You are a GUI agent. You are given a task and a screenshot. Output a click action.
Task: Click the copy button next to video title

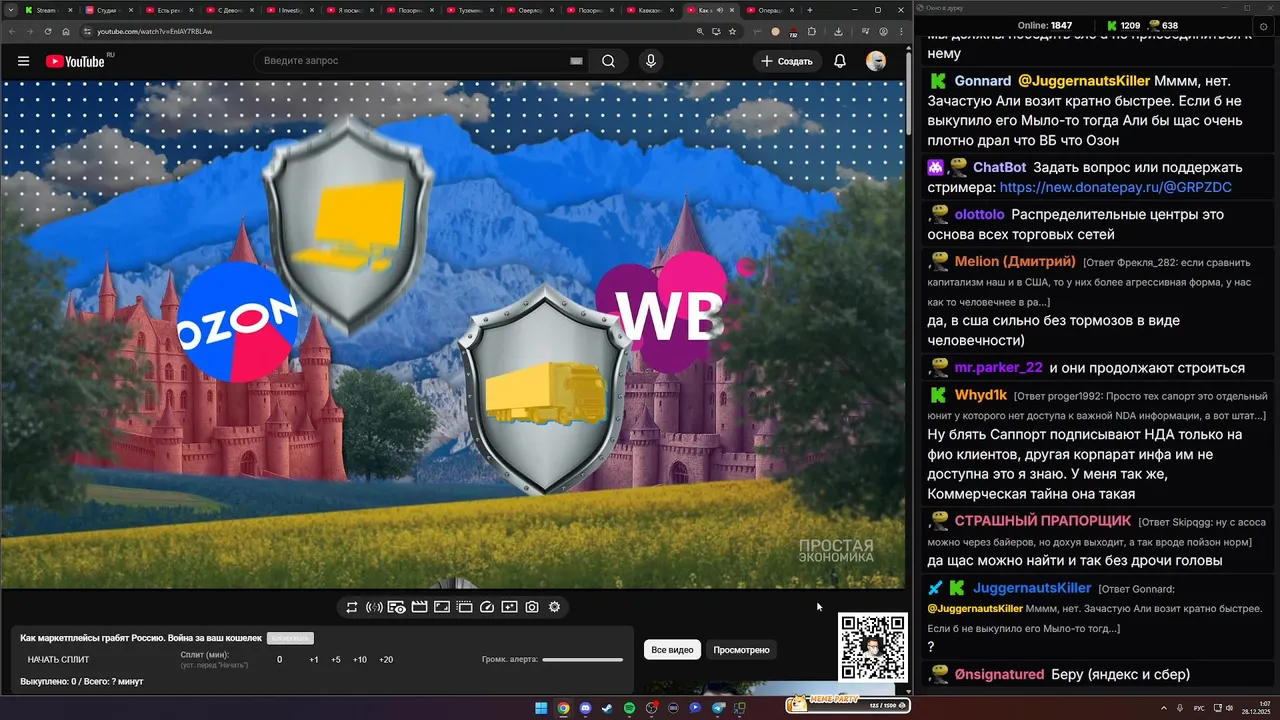coord(290,638)
